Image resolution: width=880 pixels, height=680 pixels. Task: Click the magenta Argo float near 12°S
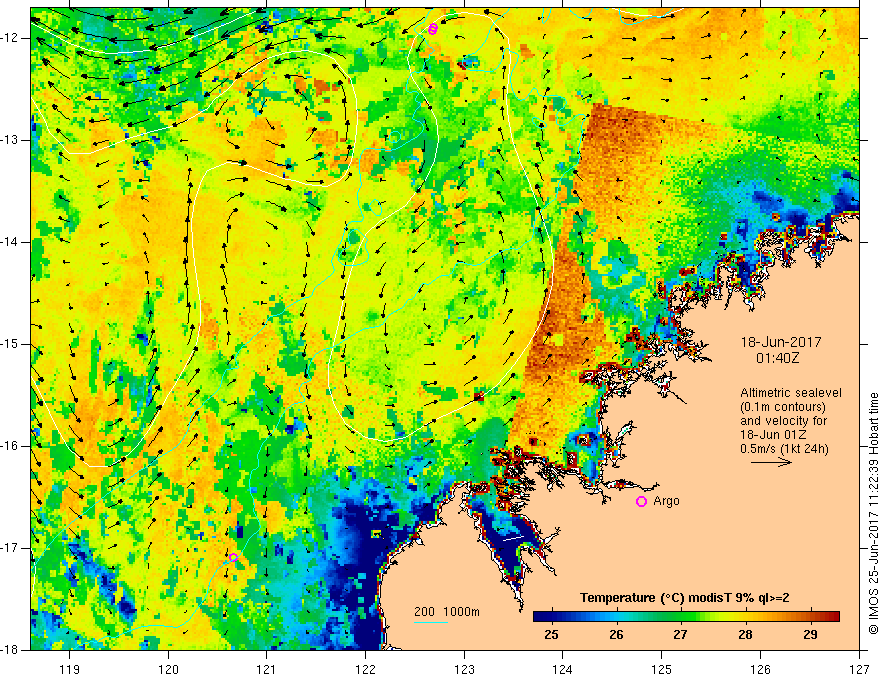432,29
